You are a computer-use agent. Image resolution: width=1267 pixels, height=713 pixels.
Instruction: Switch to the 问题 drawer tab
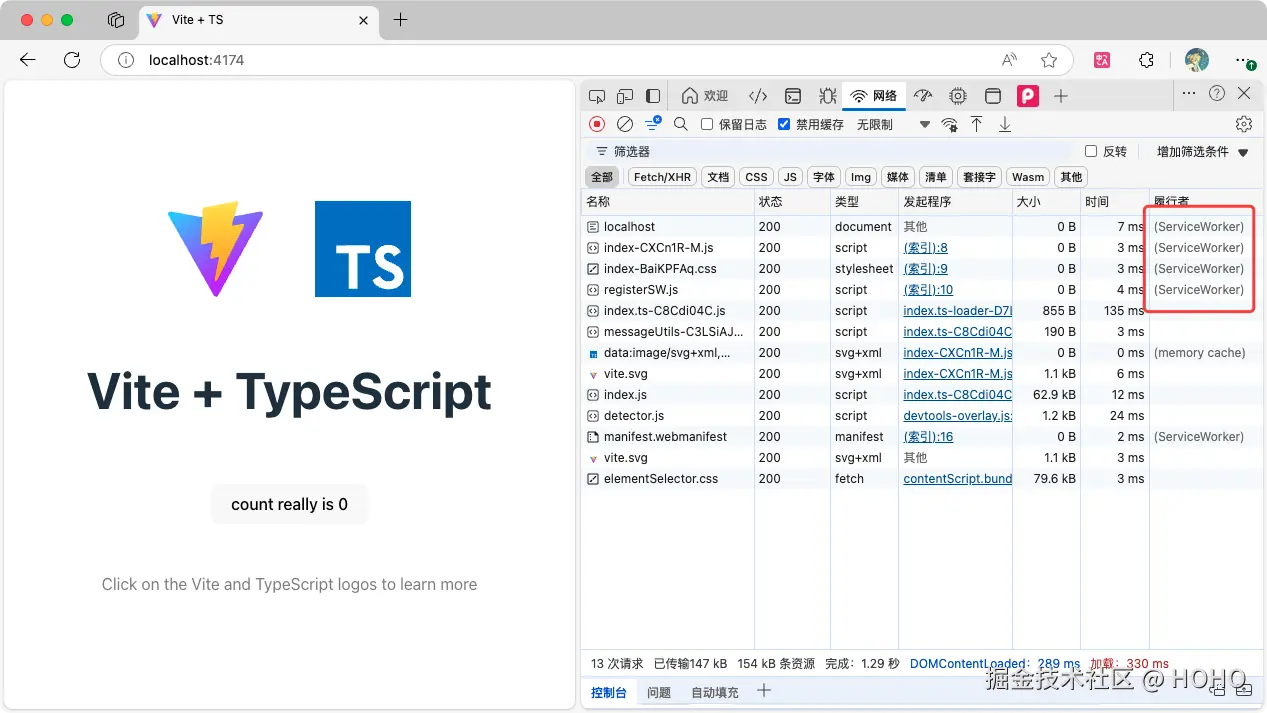(659, 692)
